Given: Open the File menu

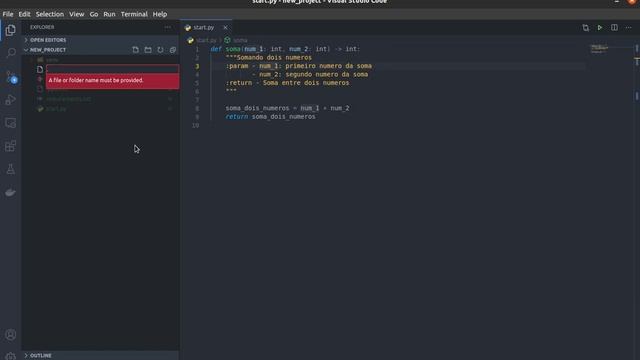Looking at the screenshot, I should [8, 14].
